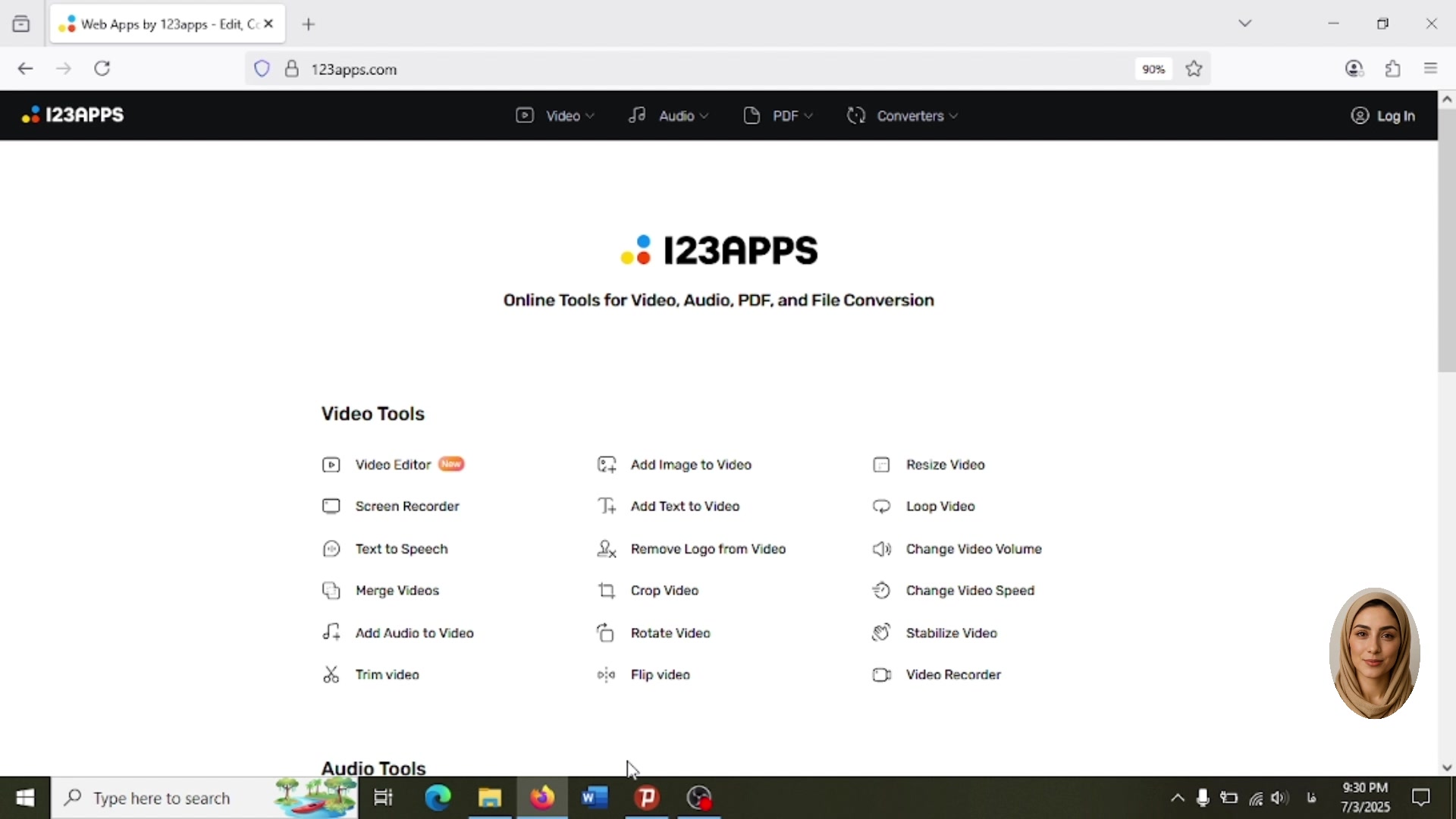Click the Trim video scissors icon
This screenshot has height=819, width=1456.
coord(331,675)
